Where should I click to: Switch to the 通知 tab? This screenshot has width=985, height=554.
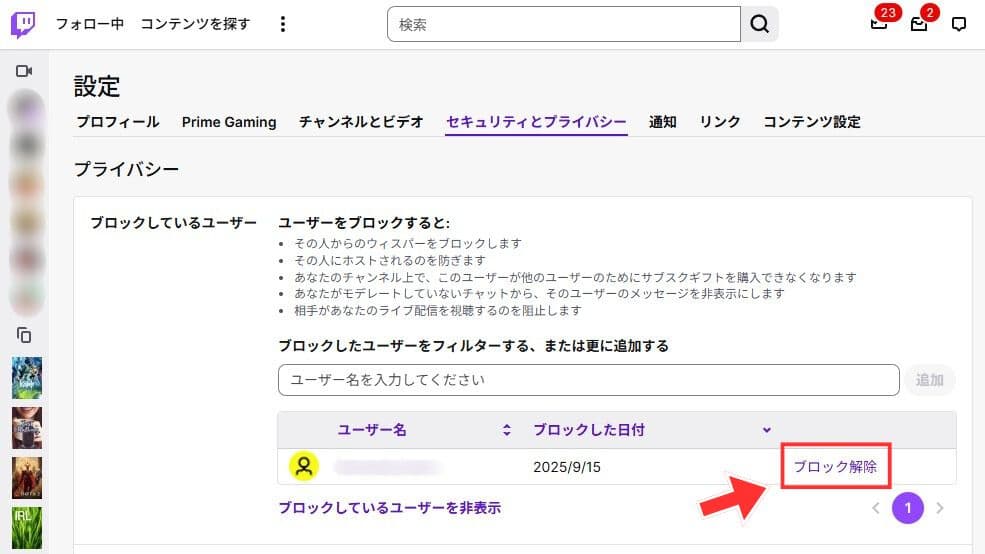[663, 122]
